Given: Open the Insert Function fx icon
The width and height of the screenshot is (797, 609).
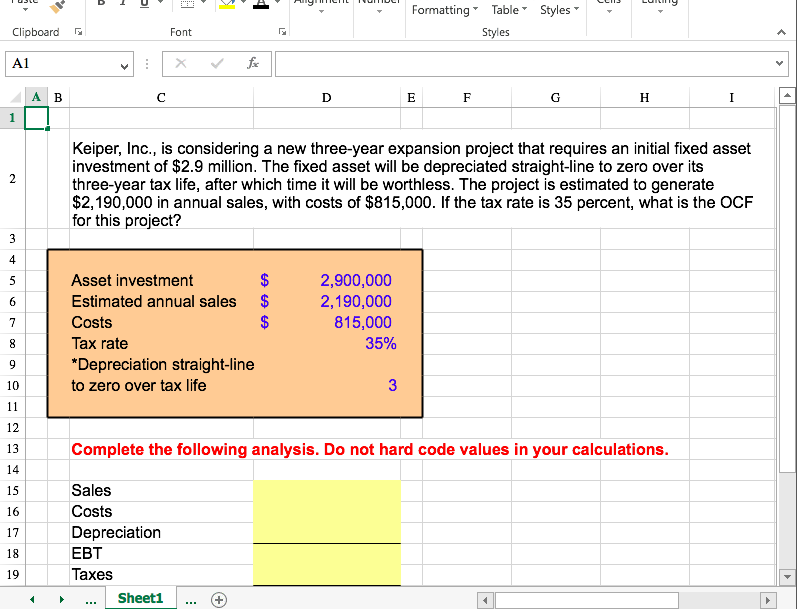Looking at the screenshot, I should coord(253,64).
